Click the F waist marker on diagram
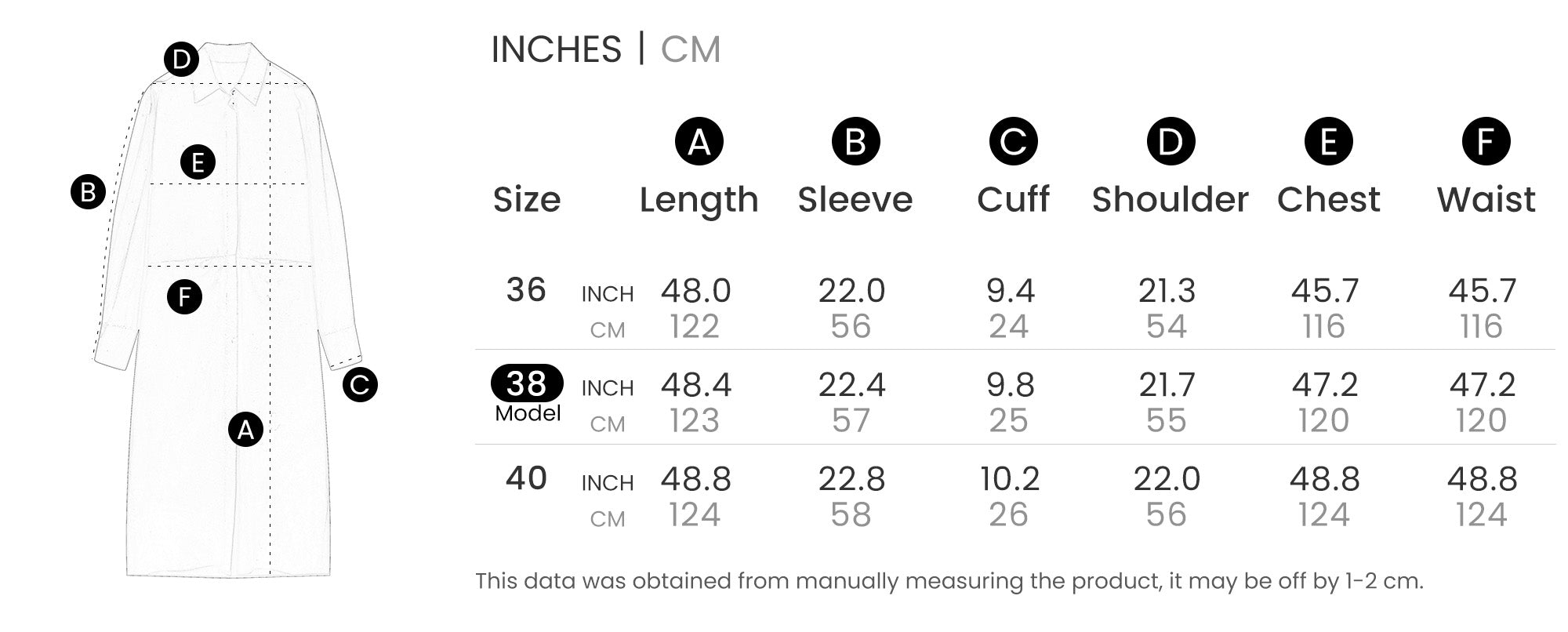This screenshot has height=632, width=1568. click(x=185, y=296)
